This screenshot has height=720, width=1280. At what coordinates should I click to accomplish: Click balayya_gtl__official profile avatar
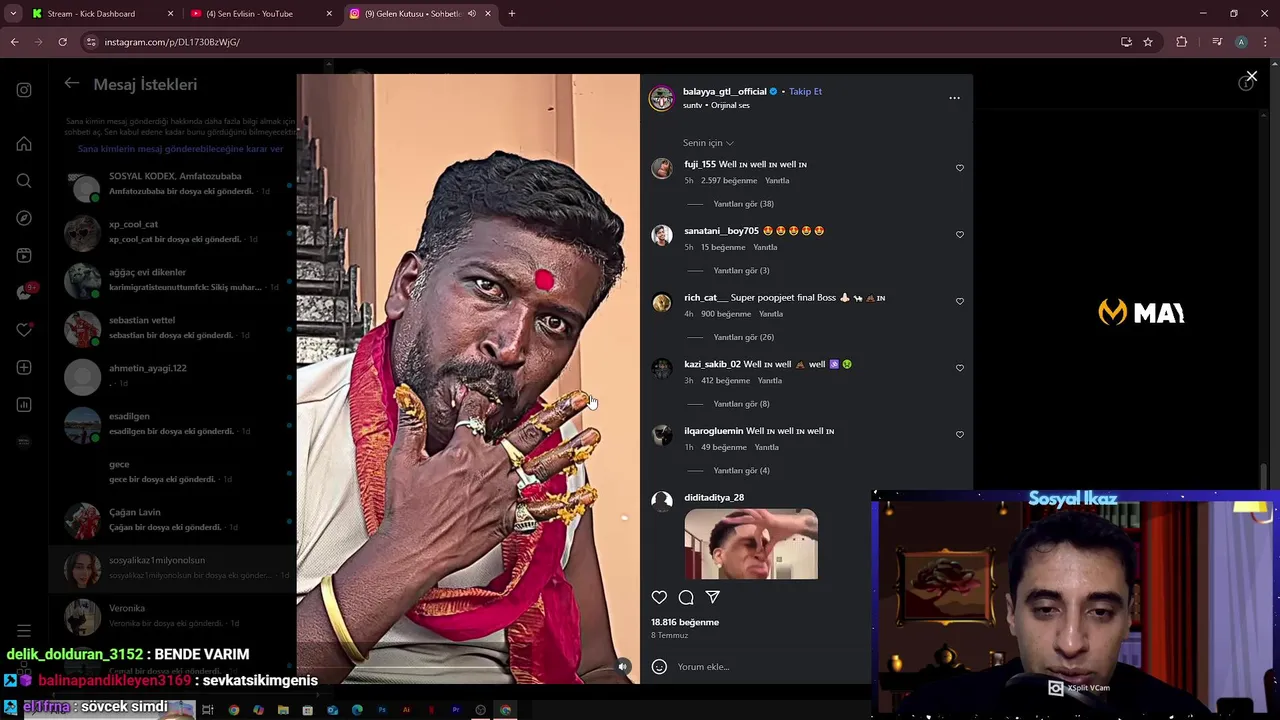point(661,98)
